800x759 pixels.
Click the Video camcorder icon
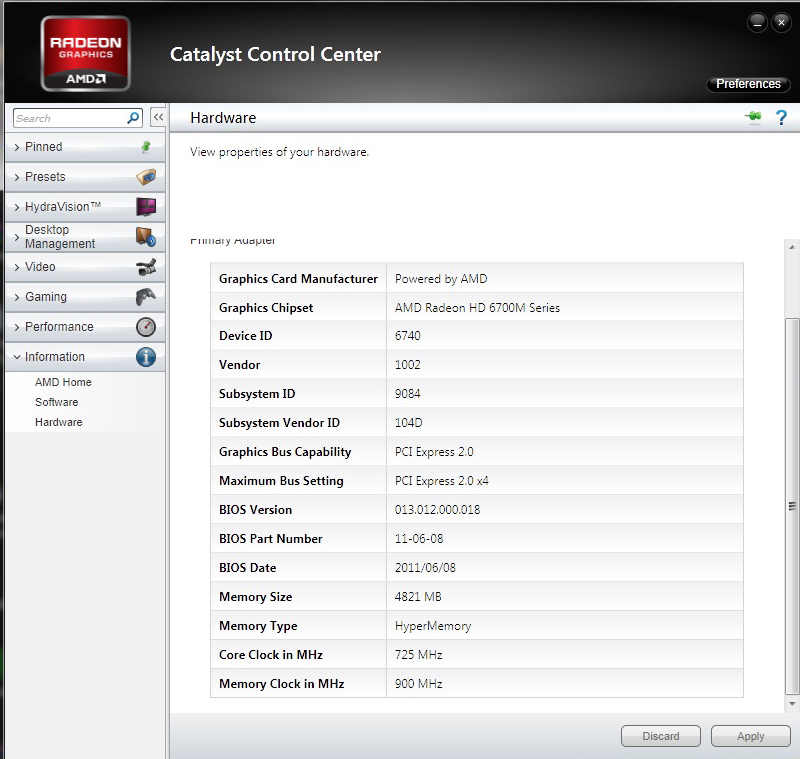pos(146,267)
